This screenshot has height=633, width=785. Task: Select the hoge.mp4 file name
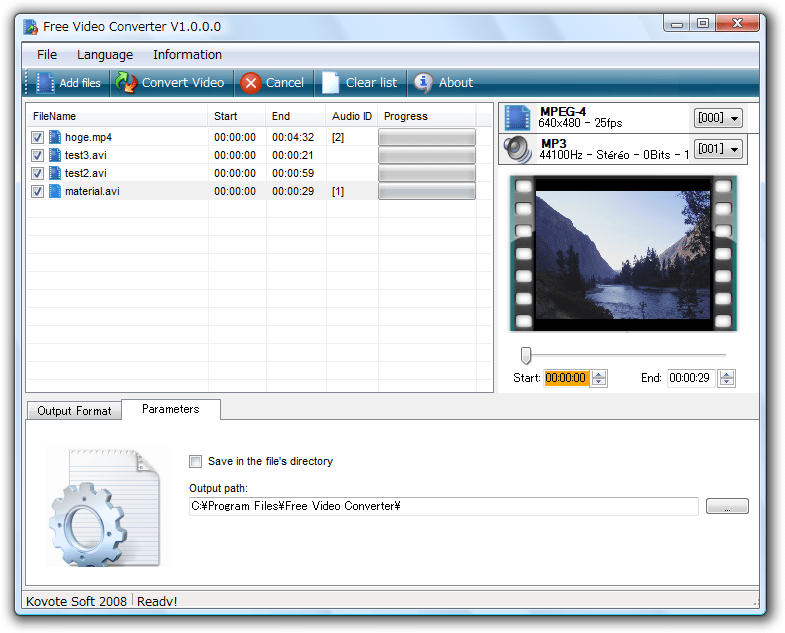click(x=89, y=137)
